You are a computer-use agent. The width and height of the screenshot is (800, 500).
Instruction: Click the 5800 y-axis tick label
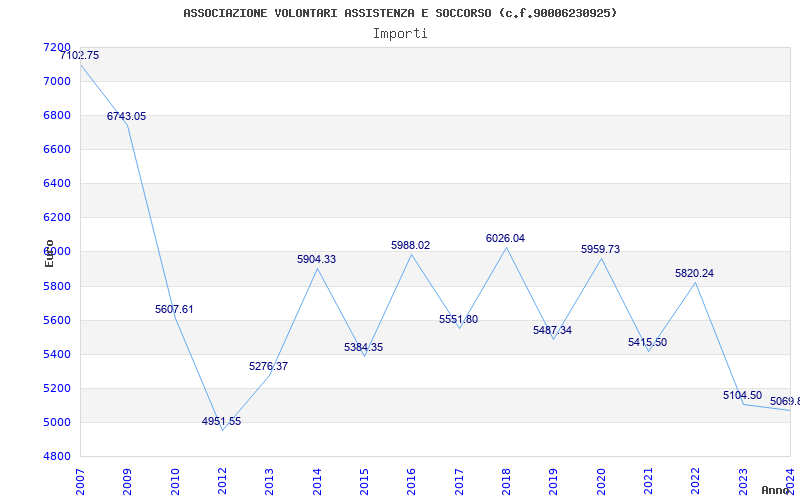click(57, 286)
